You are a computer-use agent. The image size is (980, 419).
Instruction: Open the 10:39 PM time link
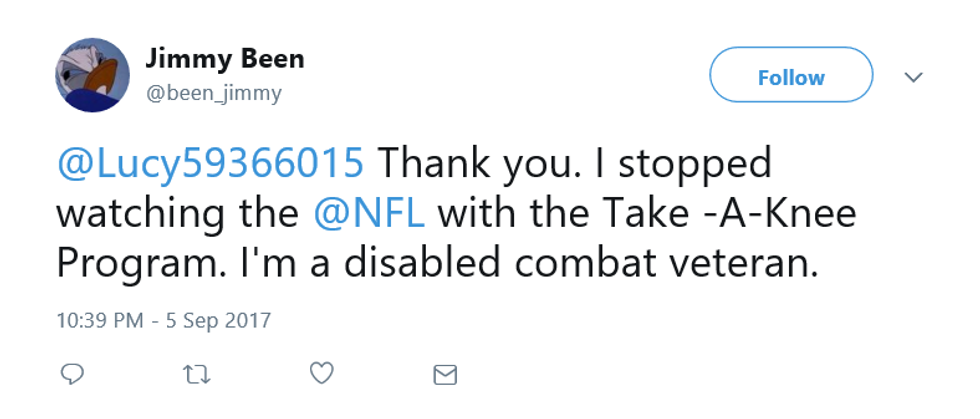98,321
